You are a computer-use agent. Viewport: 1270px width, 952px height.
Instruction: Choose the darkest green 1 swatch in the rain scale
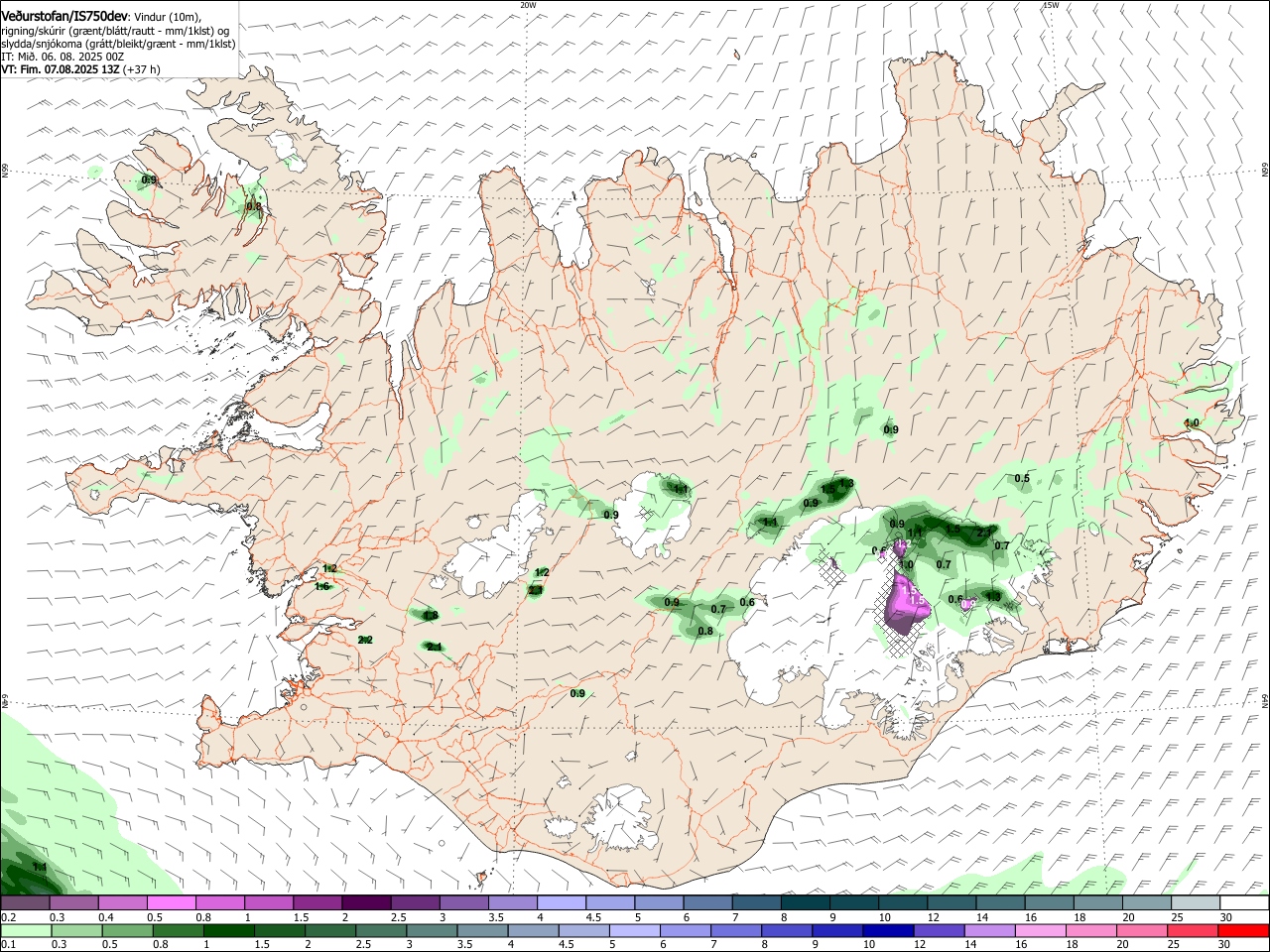pyautogui.click(x=229, y=931)
